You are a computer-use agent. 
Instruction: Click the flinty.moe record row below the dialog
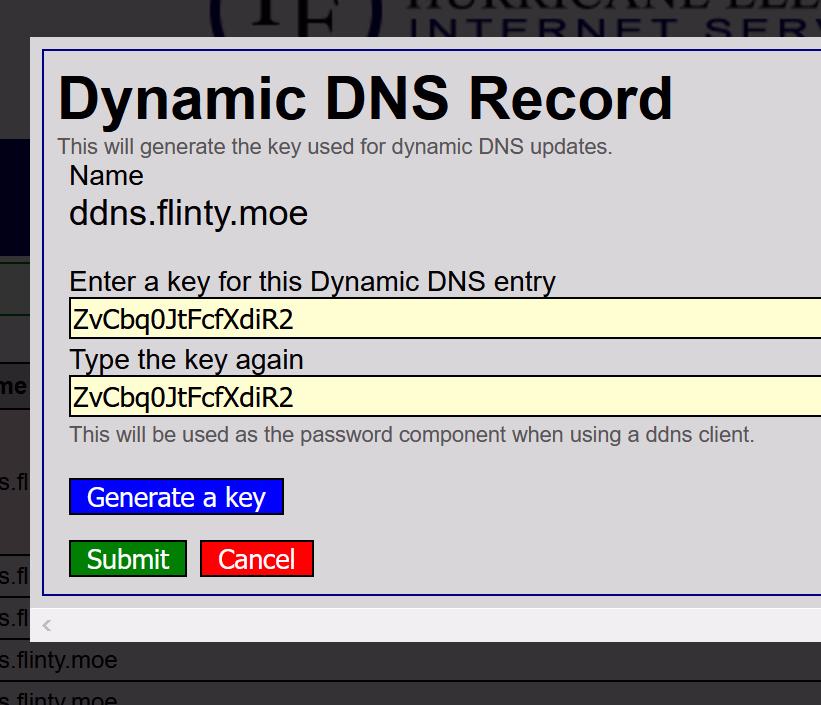pos(60,661)
